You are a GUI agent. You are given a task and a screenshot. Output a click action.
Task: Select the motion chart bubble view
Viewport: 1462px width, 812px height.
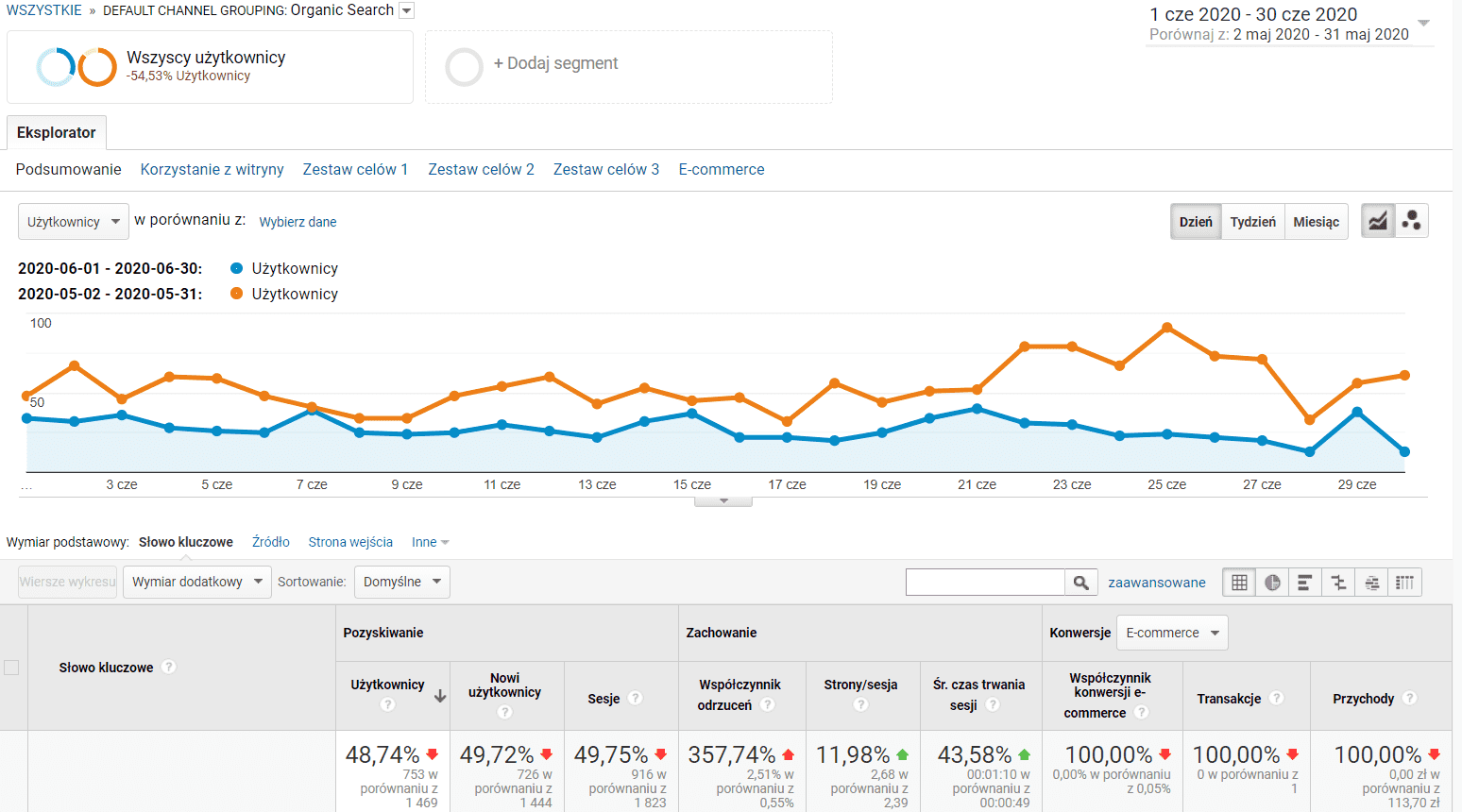click(1411, 220)
